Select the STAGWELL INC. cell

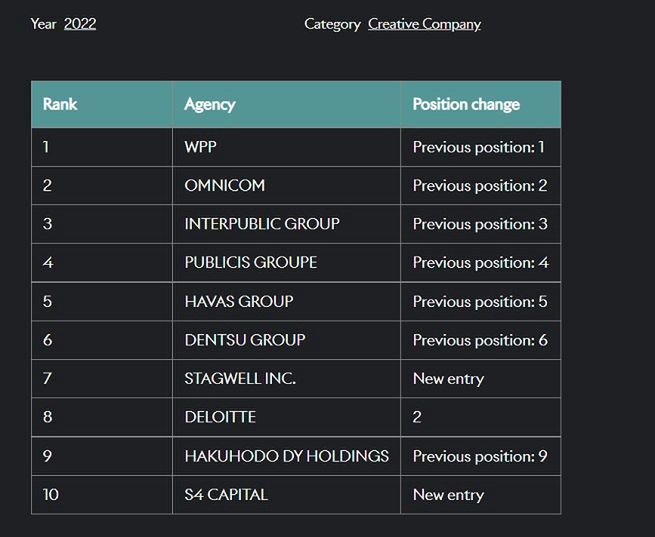240,379
